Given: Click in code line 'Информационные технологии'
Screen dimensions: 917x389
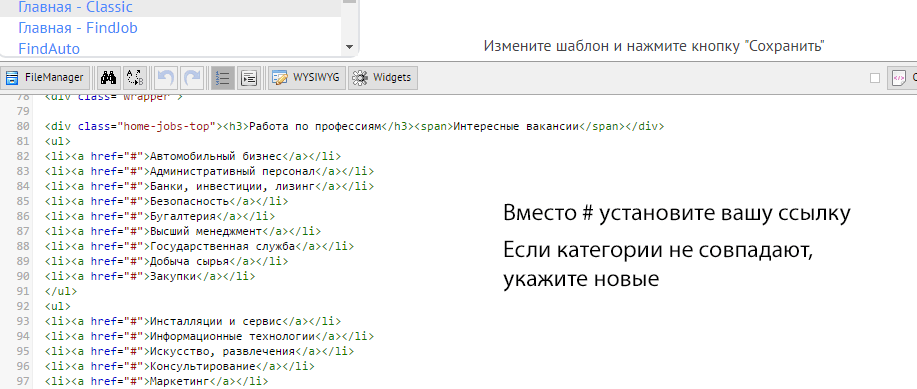Looking at the screenshot, I should pyautogui.click(x=209, y=336).
